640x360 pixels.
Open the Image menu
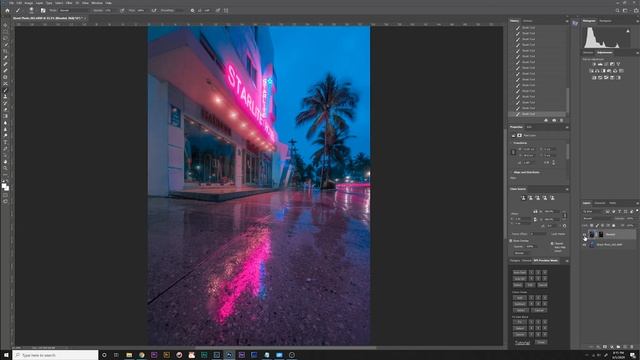click(29, 3)
